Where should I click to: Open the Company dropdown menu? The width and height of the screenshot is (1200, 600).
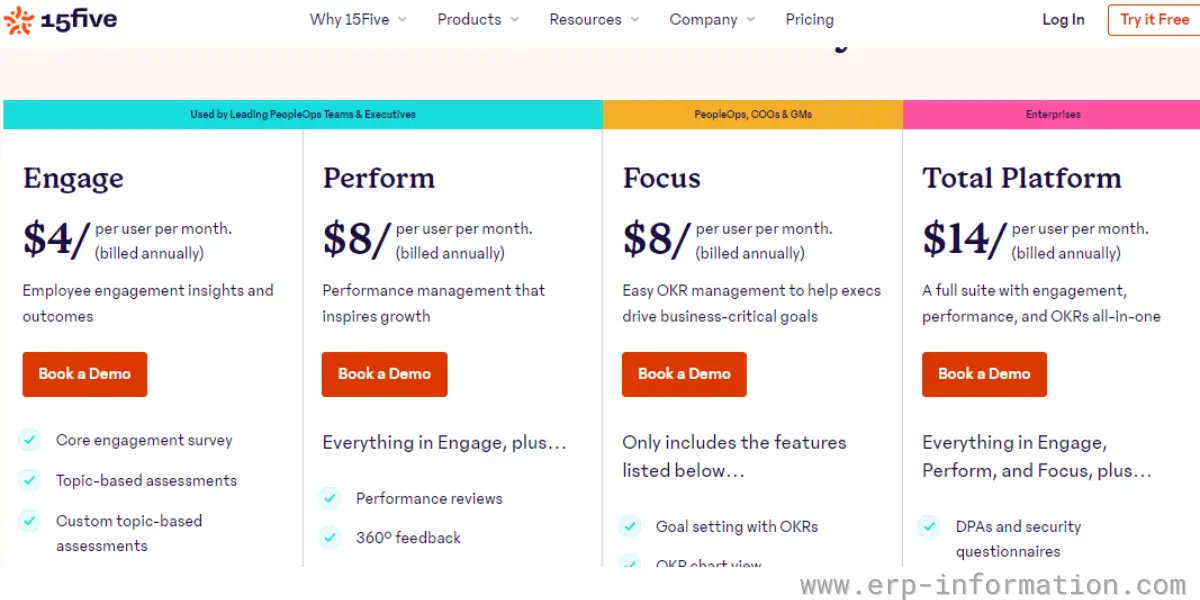712,19
